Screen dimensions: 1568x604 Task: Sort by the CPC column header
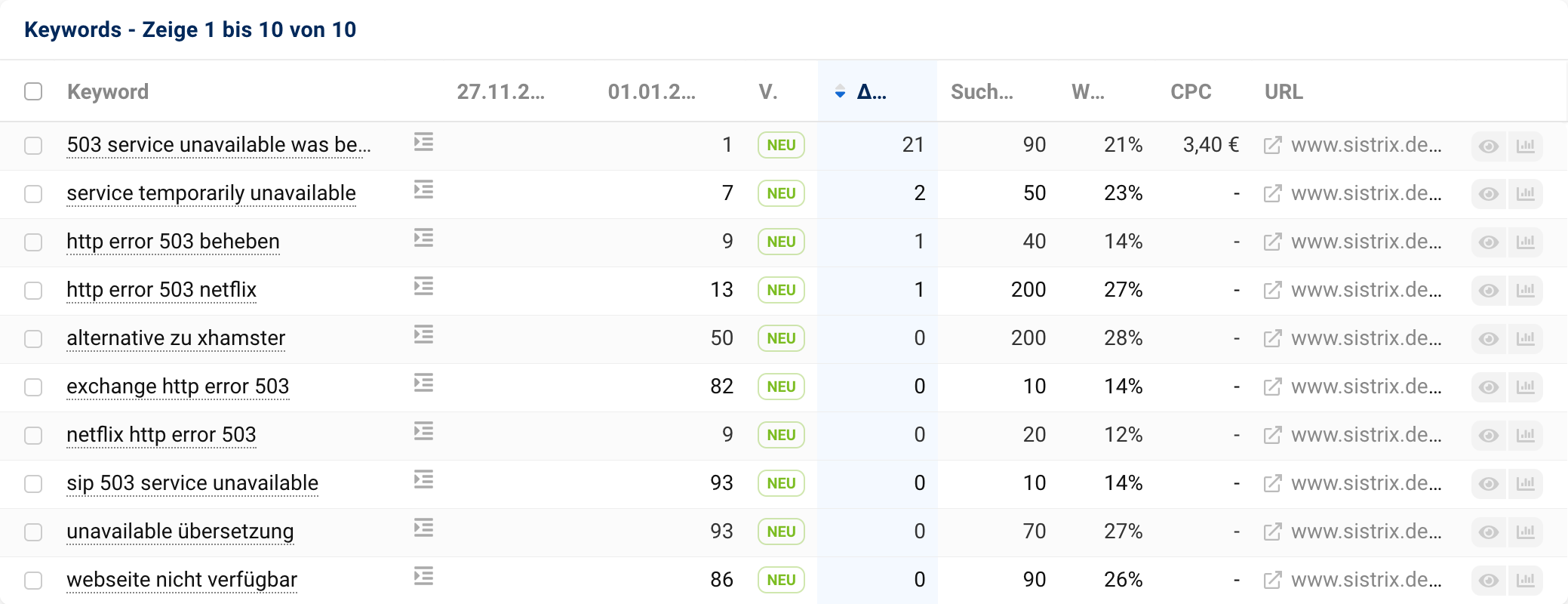[1190, 92]
